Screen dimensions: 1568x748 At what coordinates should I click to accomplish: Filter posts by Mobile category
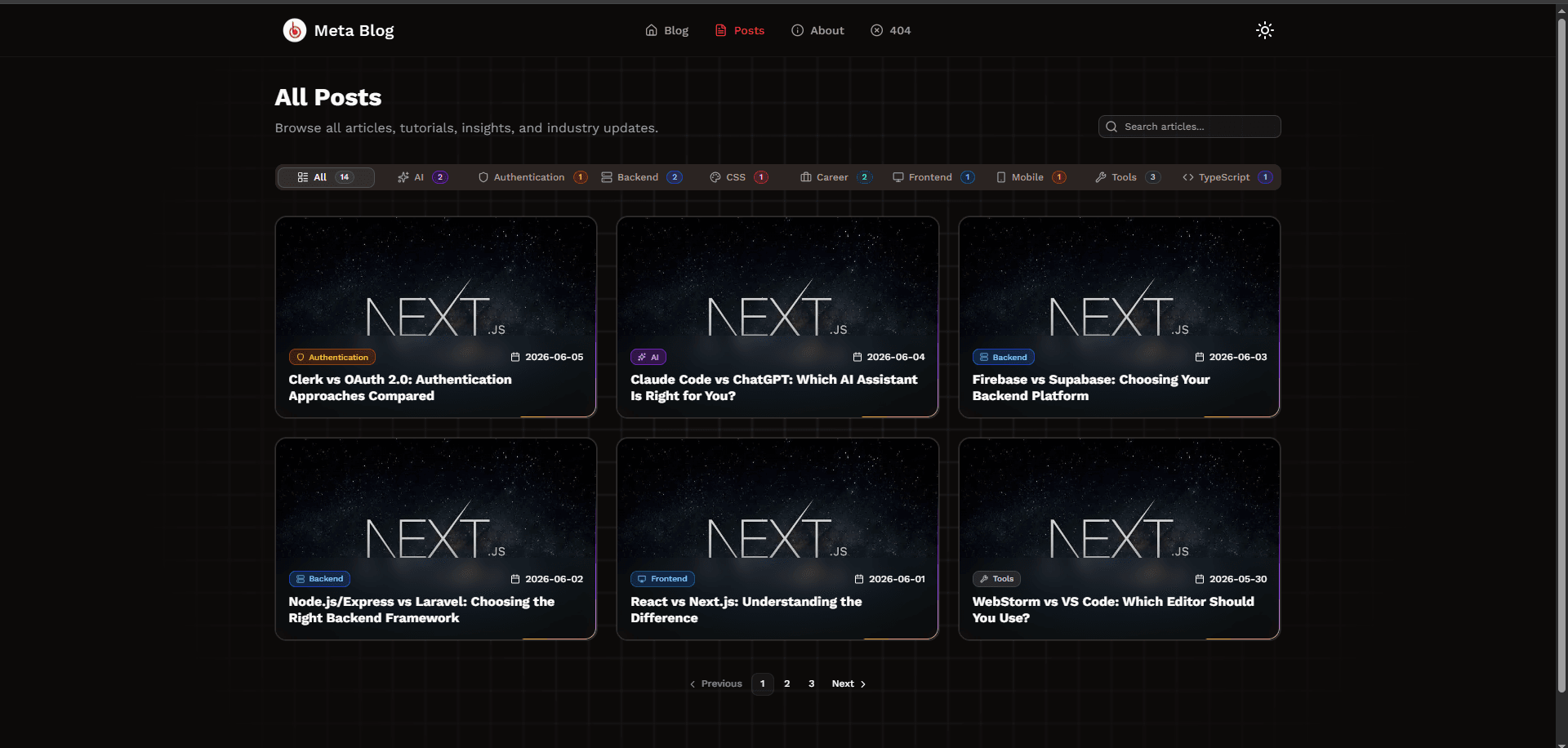[x=1031, y=177]
